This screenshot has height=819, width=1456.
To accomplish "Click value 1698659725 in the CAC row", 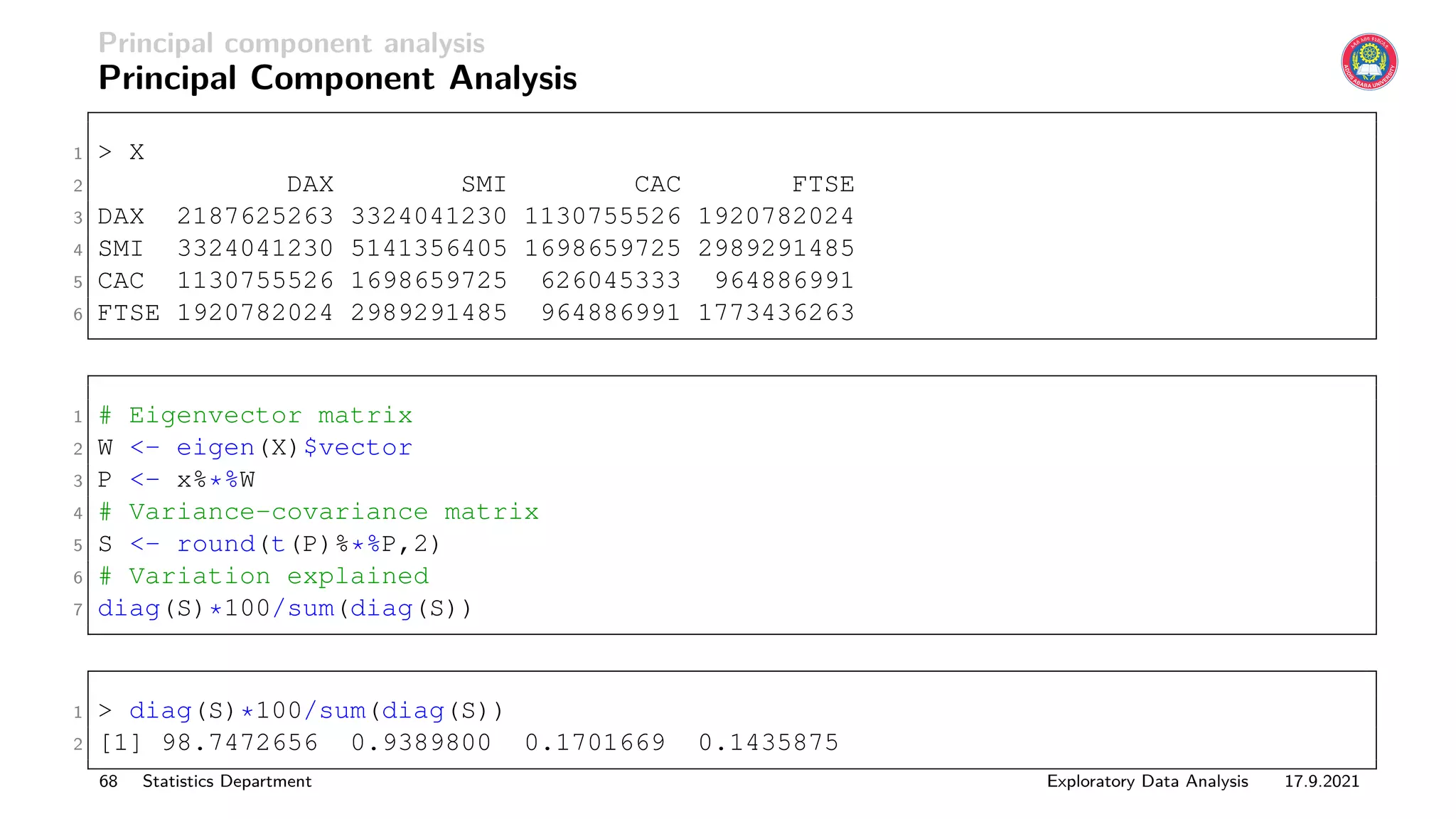I will click(x=429, y=281).
